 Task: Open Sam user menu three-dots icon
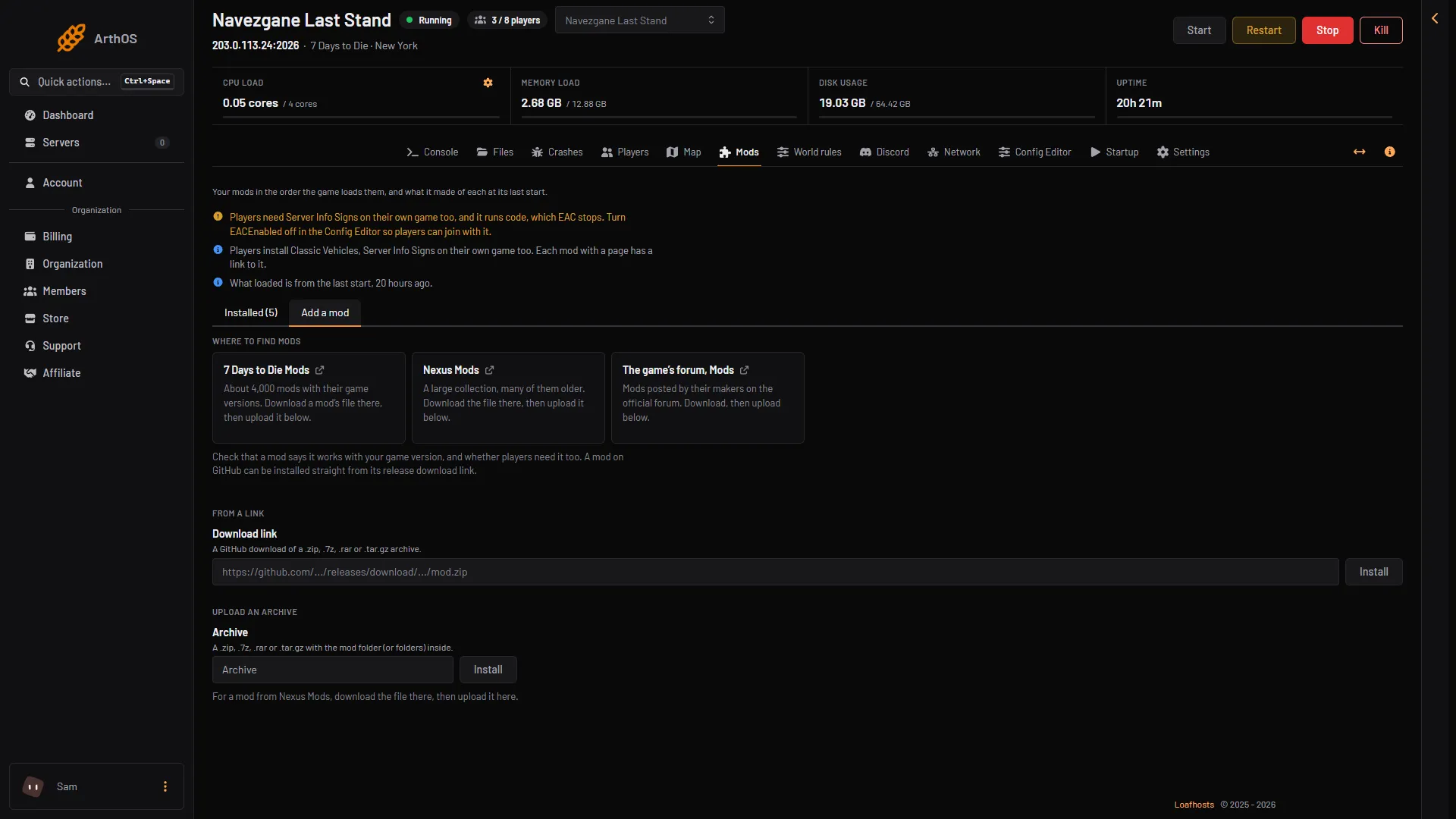point(165,786)
